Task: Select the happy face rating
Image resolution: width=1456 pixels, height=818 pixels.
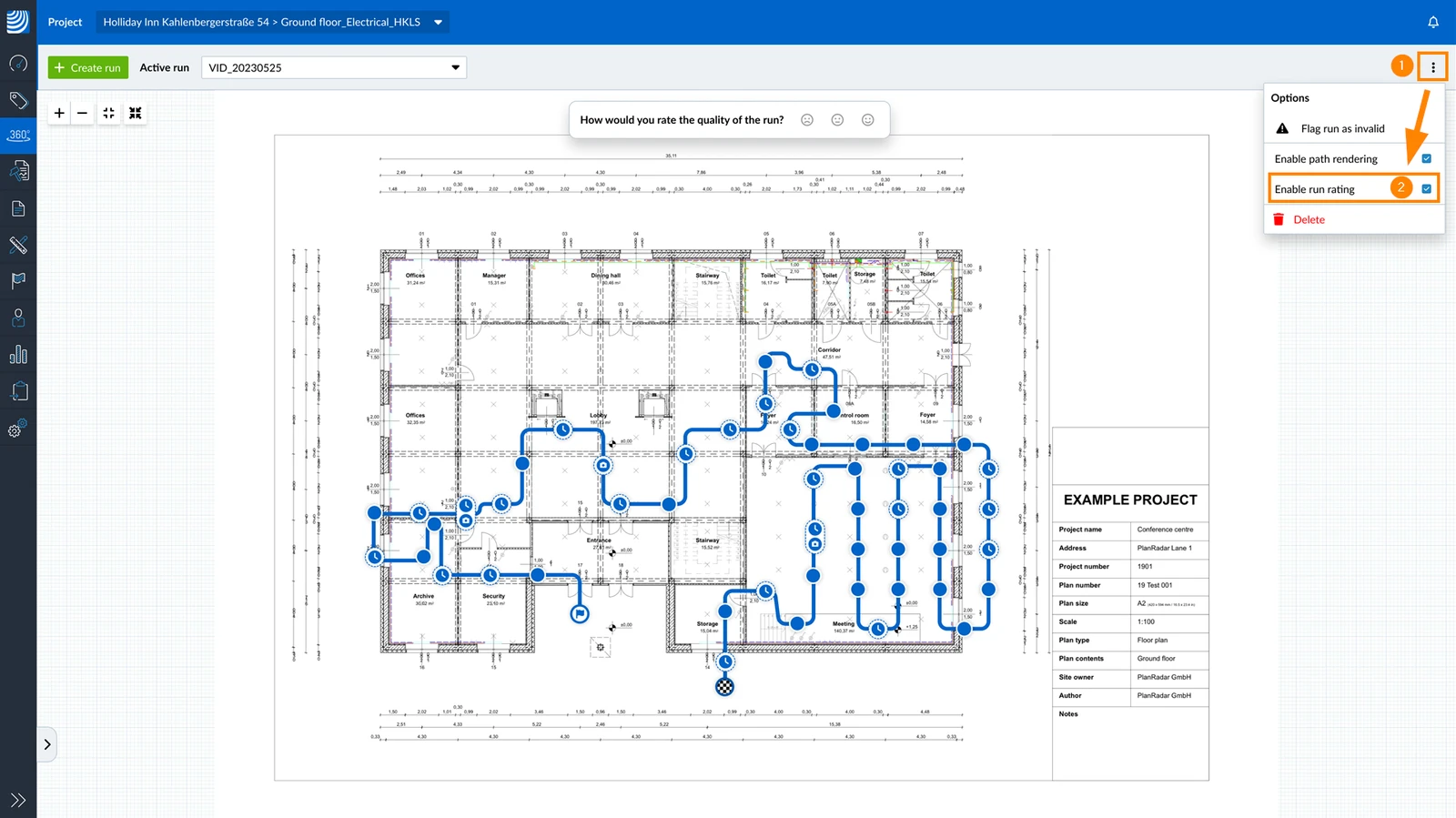Action: [868, 120]
